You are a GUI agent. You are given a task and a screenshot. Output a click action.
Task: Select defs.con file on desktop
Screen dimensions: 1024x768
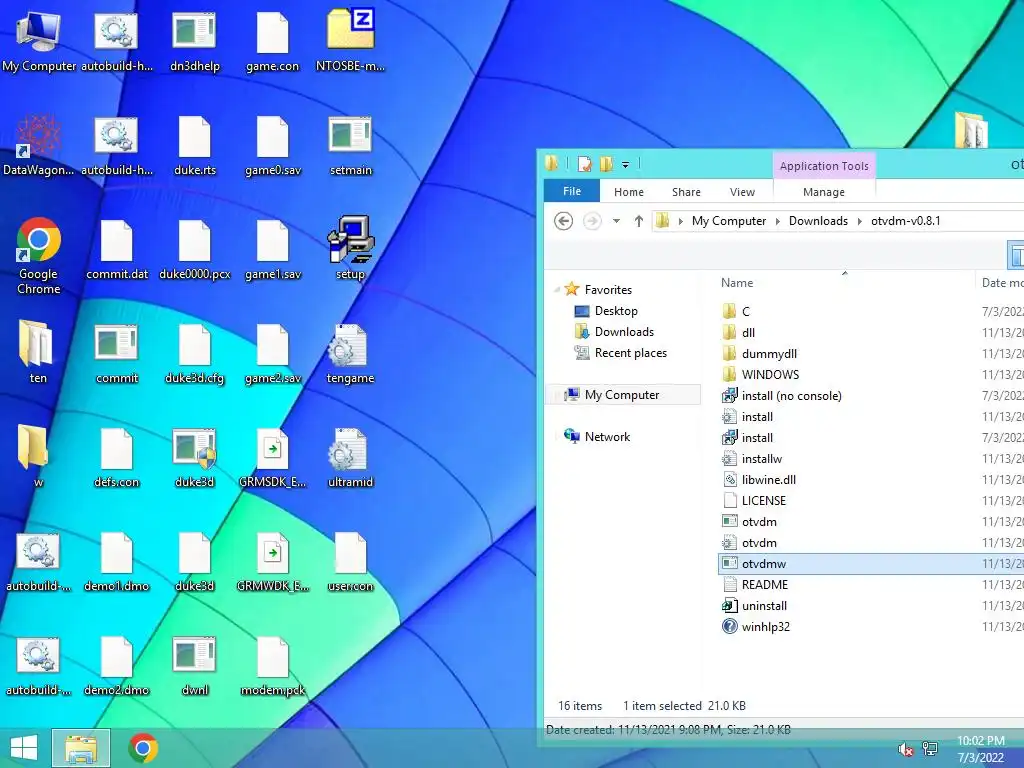coord(117,457)
